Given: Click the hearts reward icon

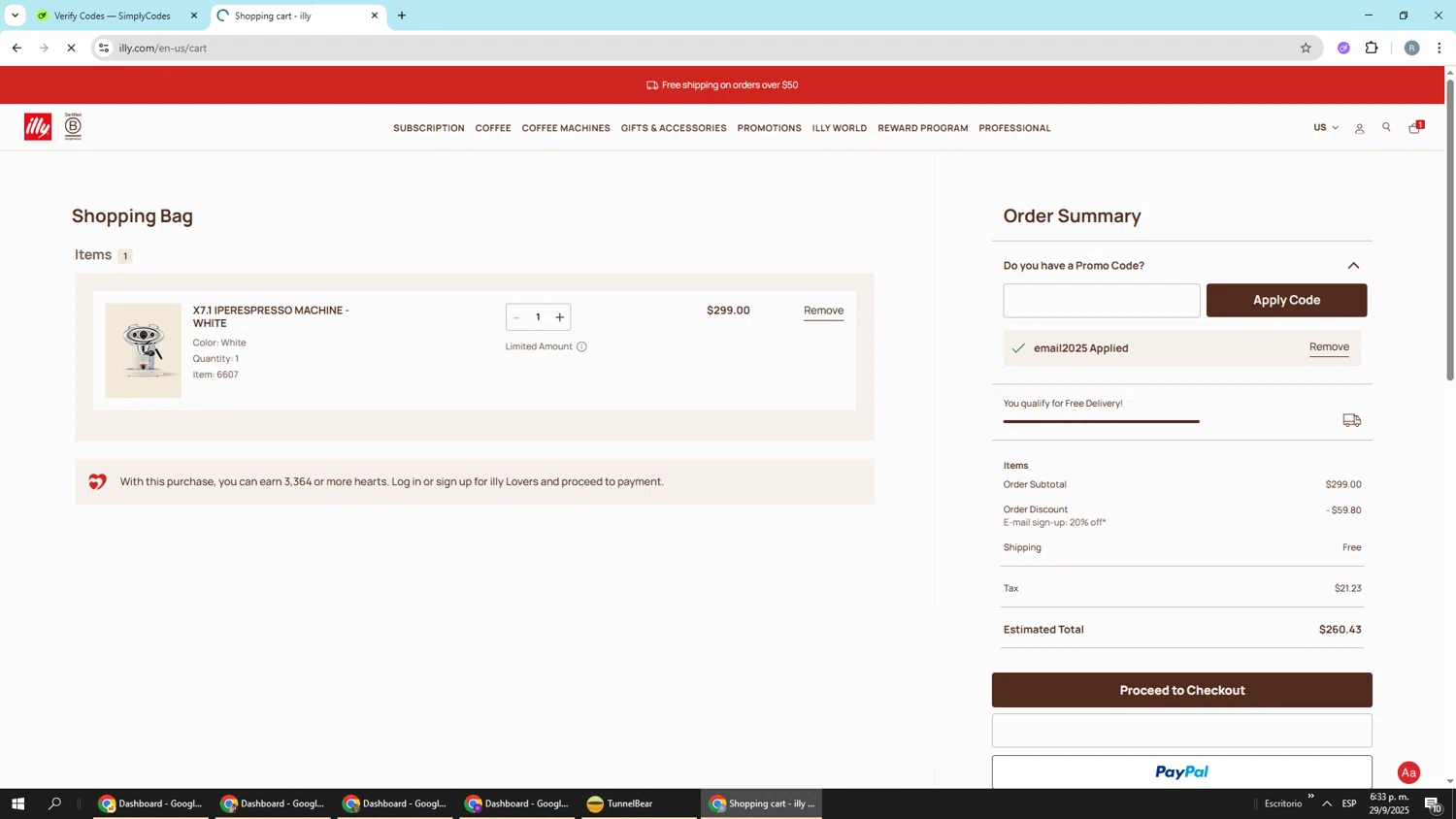Looking at the screenshot, I should 97,481.
